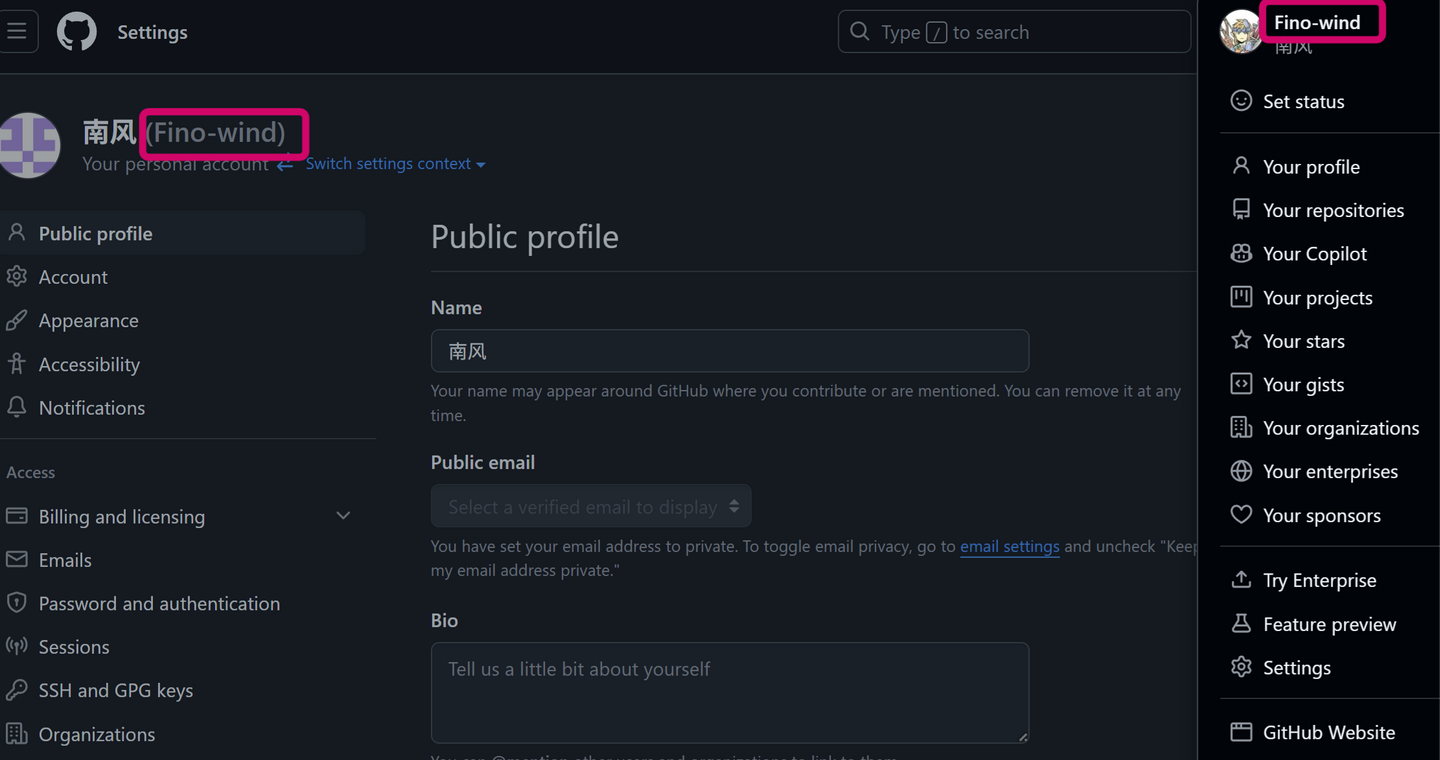
Task: Click the upload icon beside Try Enterprise
Action: click(x=1241, y=580)
